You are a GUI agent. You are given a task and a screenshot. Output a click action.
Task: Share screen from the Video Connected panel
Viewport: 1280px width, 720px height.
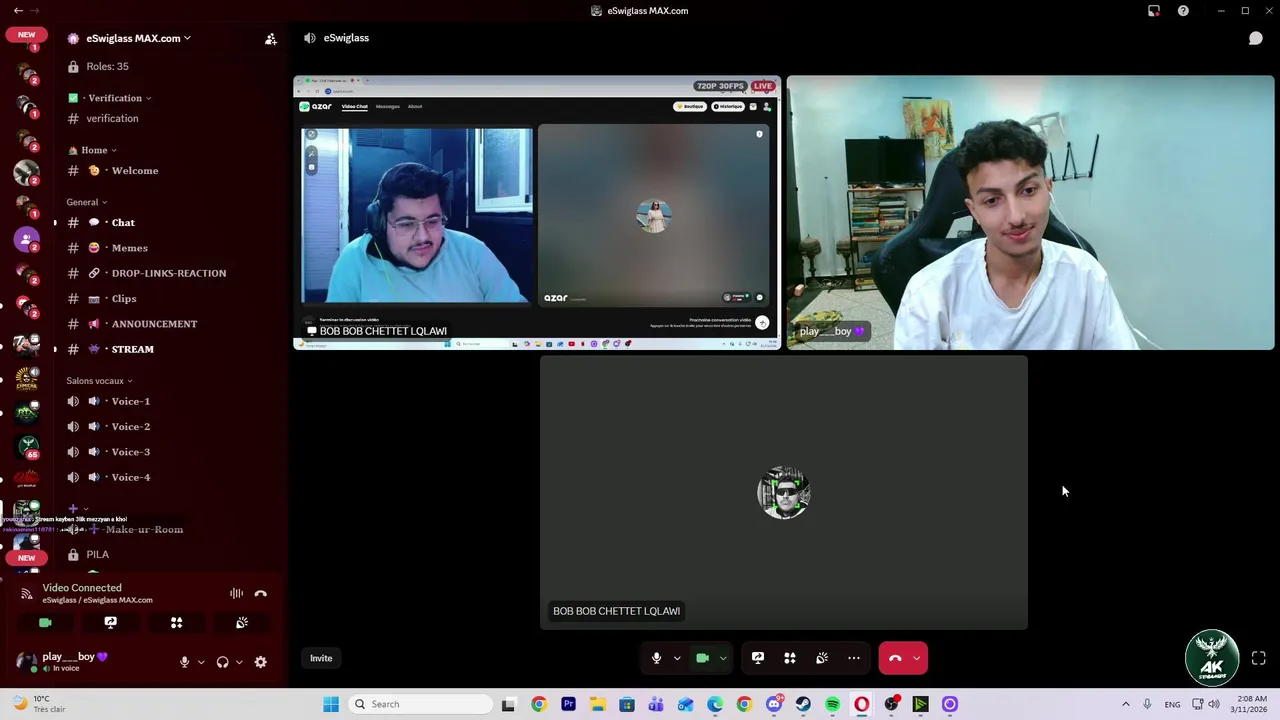pos(110,622)
